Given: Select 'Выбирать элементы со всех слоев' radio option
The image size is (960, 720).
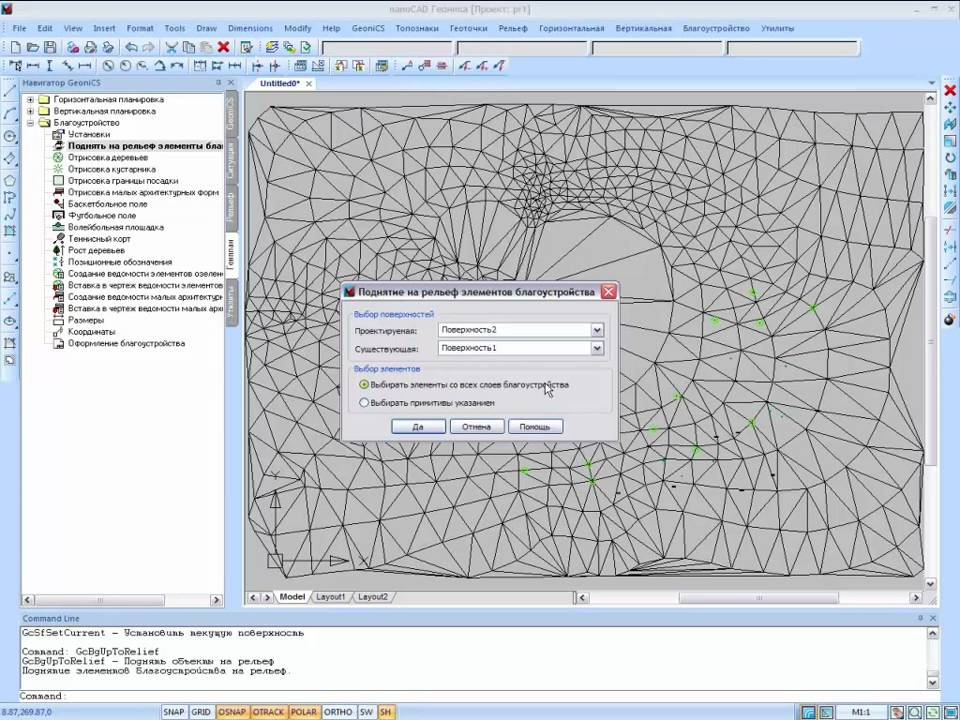Looking at the screenshot, I should point(364,385).
